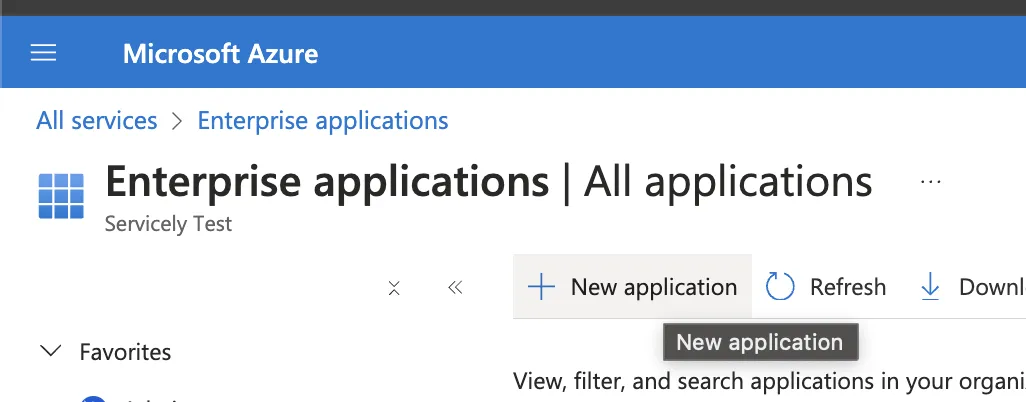Collapse the sidebar with the double-chevron icon

pyautogui.click(x=455, y=287)
